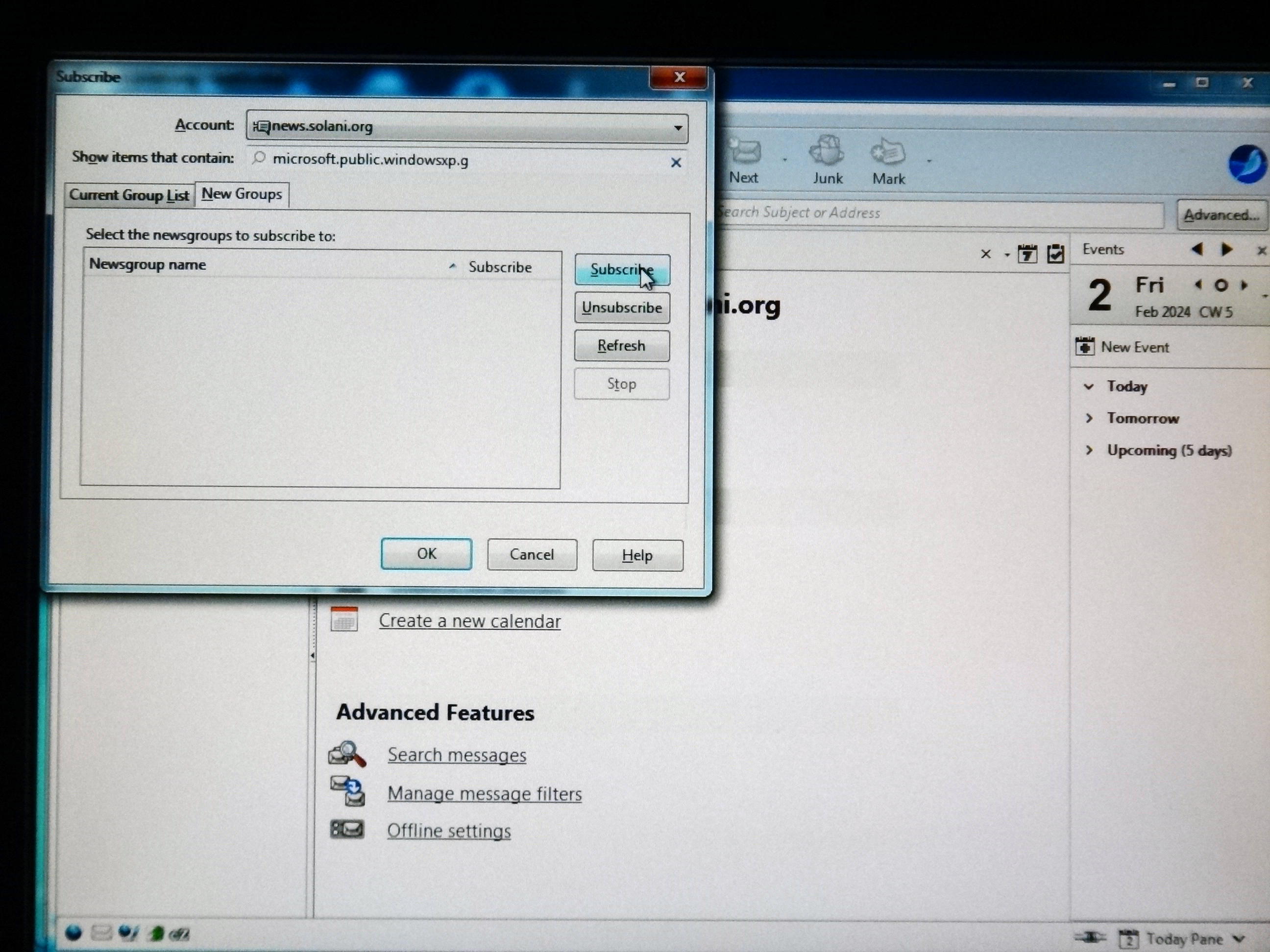Click the folder pane splitter grip
1270x952 pixels.
312,655
